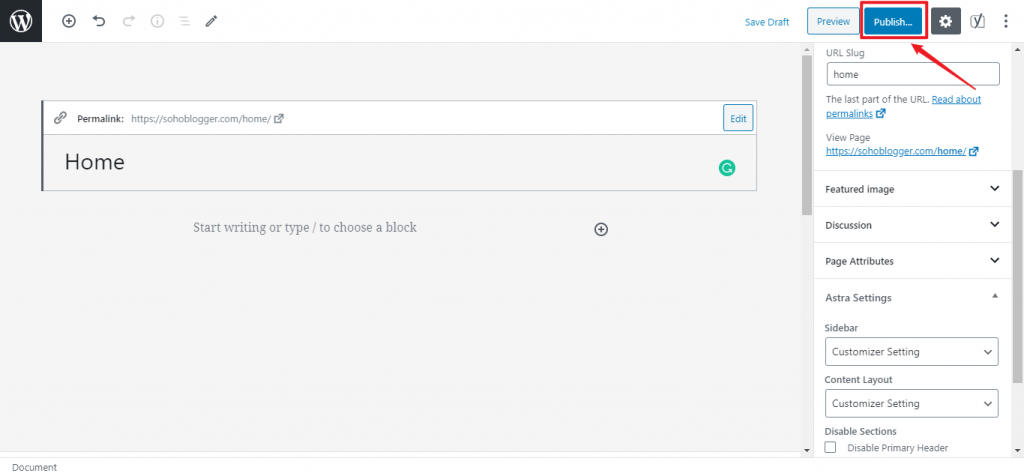Open the Content Layout dropdown

[911, 403]
